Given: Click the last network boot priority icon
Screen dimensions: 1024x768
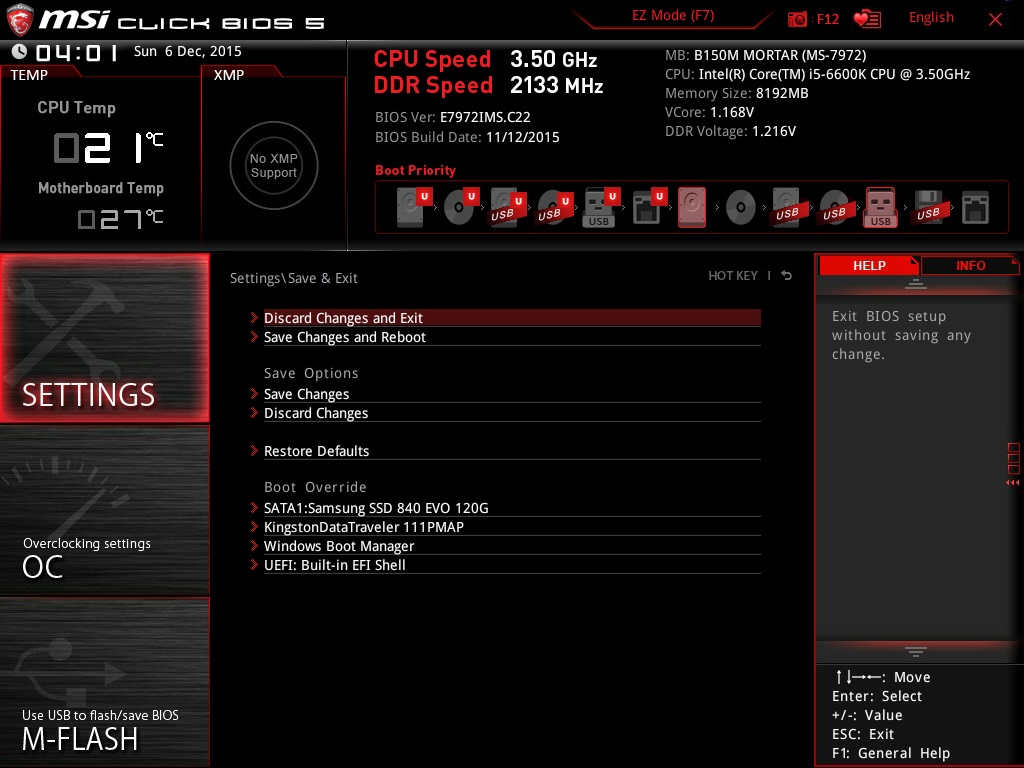Looking at the screenshot, I should 974,208.
